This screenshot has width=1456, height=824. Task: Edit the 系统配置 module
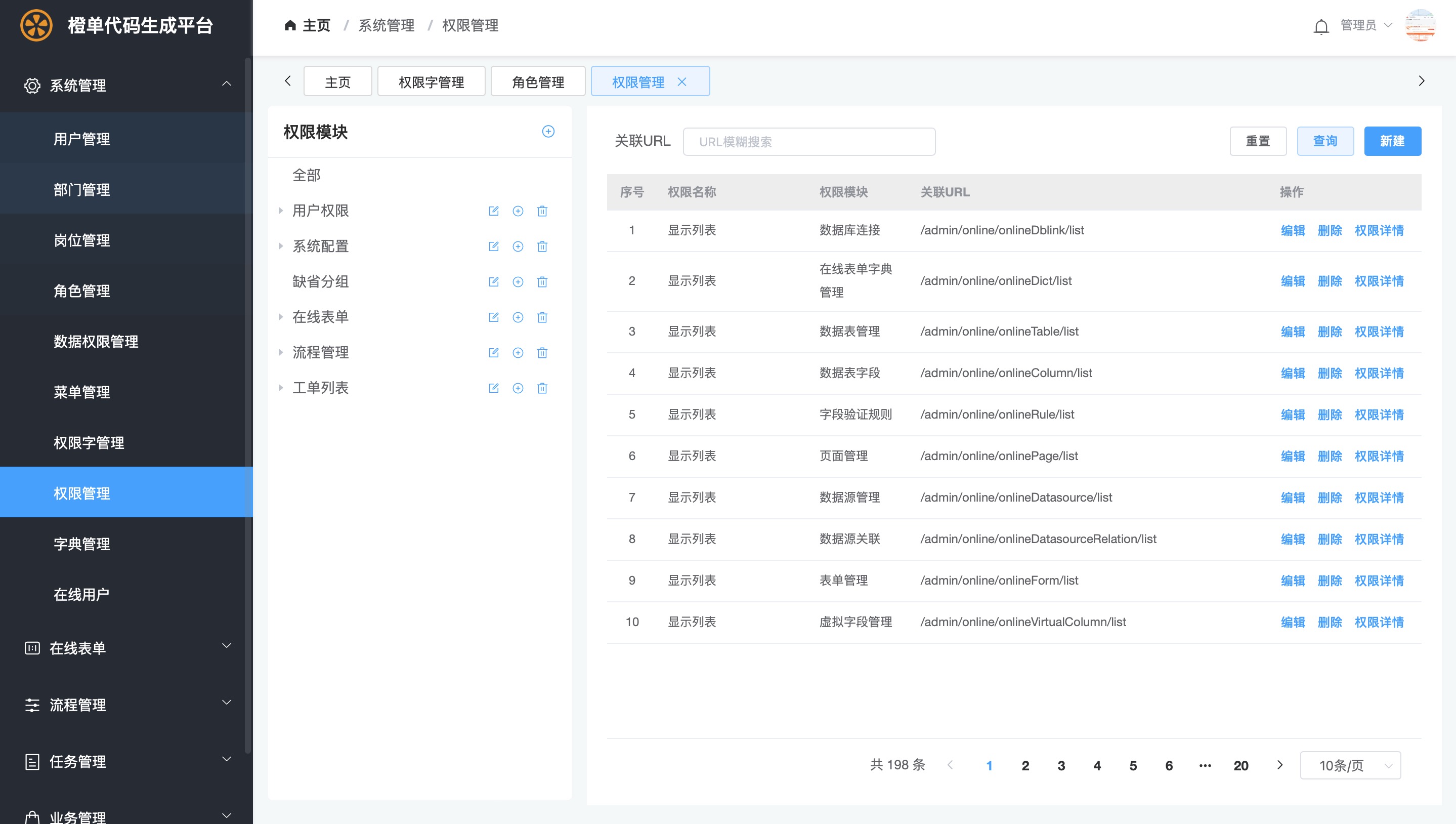(x=493, y=246)
